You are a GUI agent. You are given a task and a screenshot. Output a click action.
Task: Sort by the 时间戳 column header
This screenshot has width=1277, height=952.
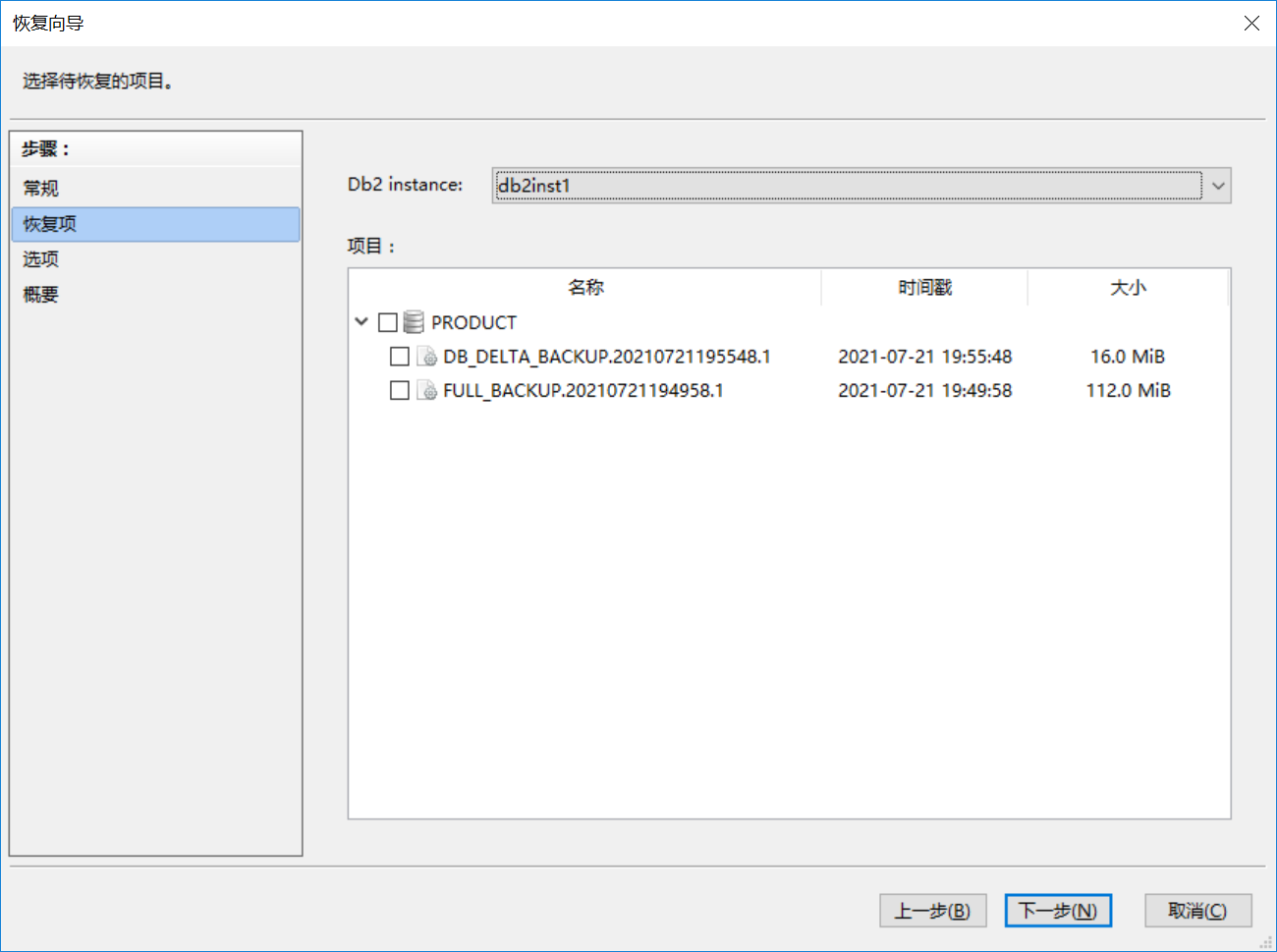924,288
